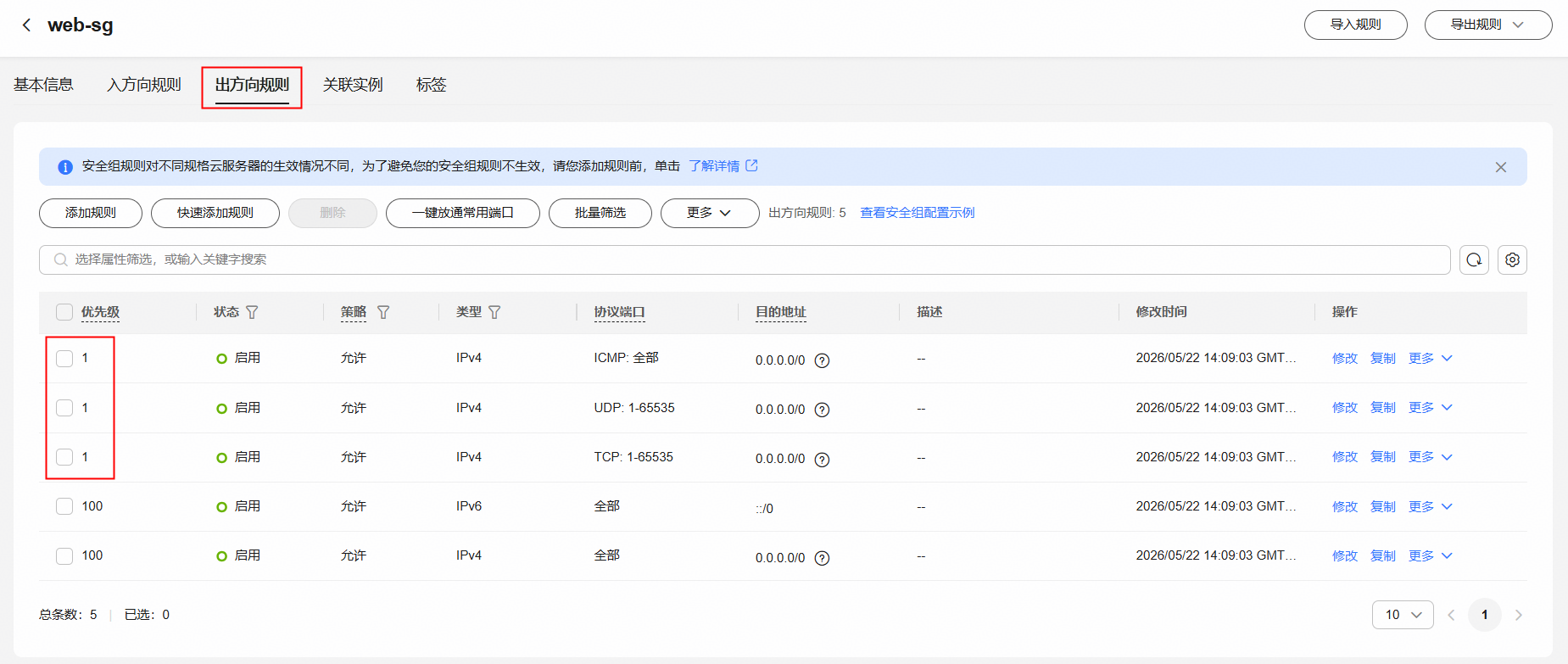Click 一键放通常用端口 button

[463, 213]
